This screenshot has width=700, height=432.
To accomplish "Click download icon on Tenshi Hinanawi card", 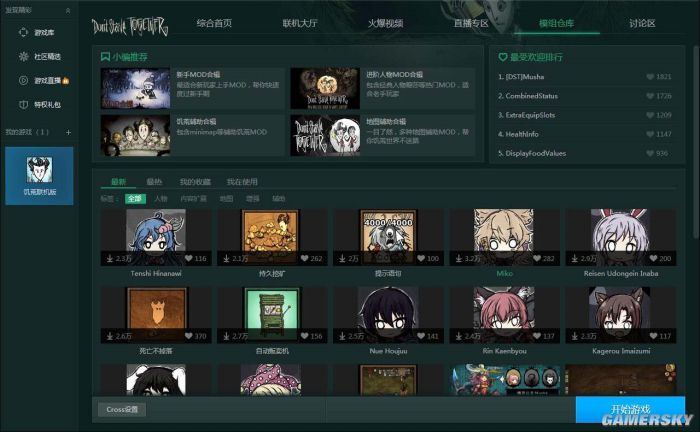I will pos(110,258).
